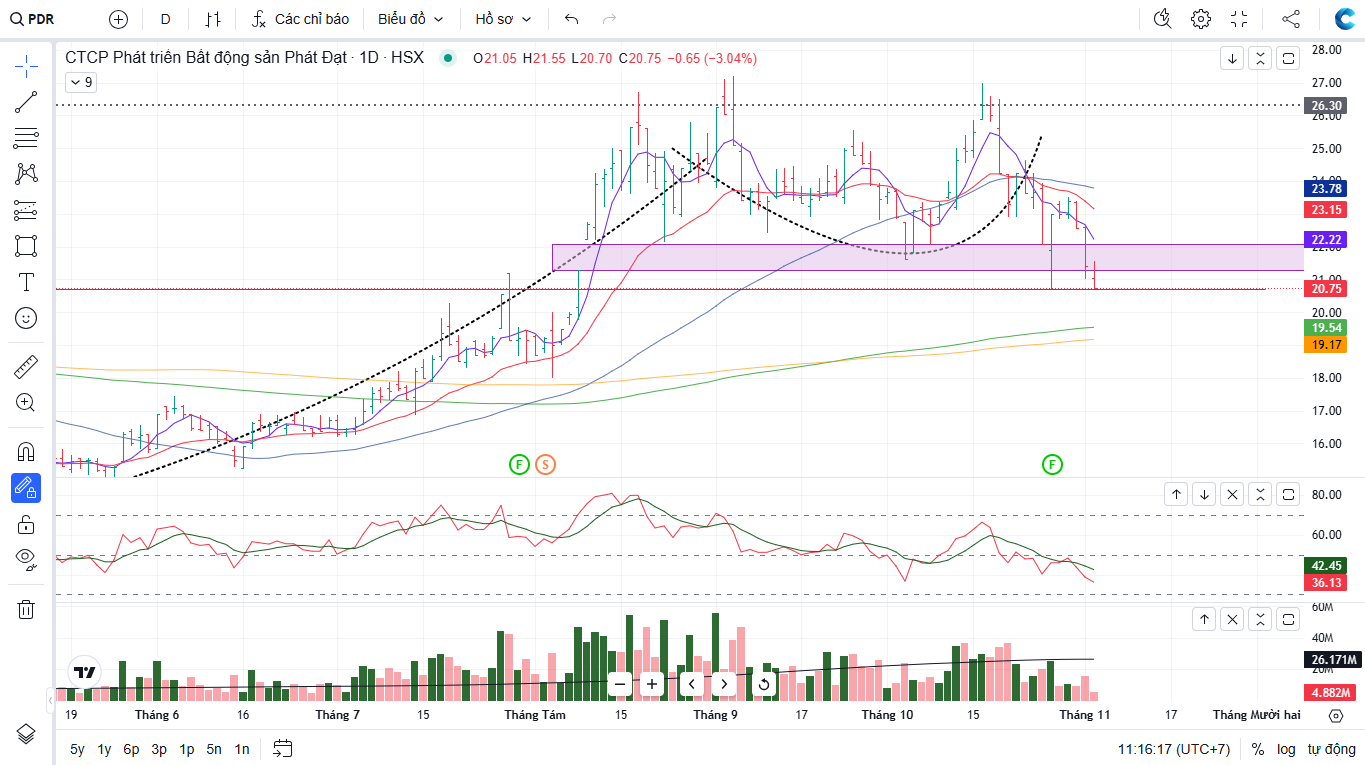Click the trash icon to remove drawings
Screen dimensions: 1365x765
coord(26,609)
